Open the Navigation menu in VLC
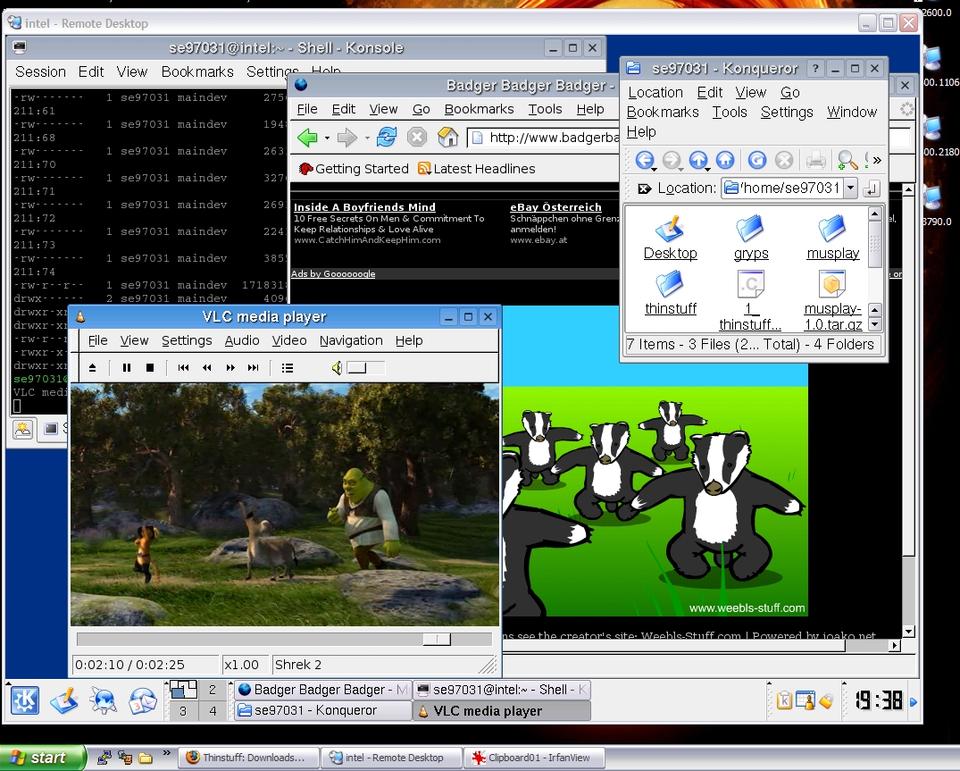The image size is (960, 771). click(x=350, y=340)
